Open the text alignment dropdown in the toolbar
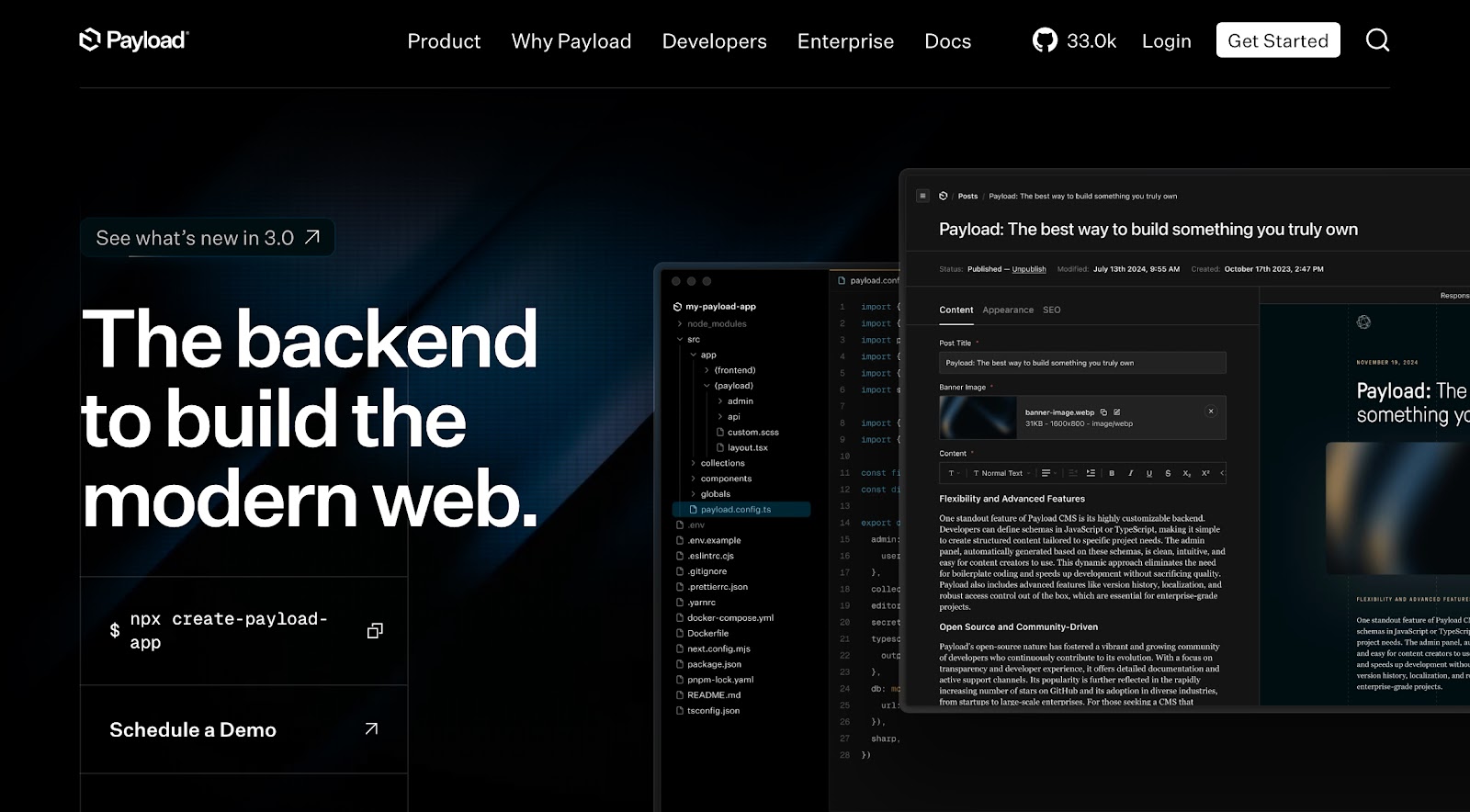This screenshot has width=1470, height=812. pyautogui.click(x=1049, y=473)
